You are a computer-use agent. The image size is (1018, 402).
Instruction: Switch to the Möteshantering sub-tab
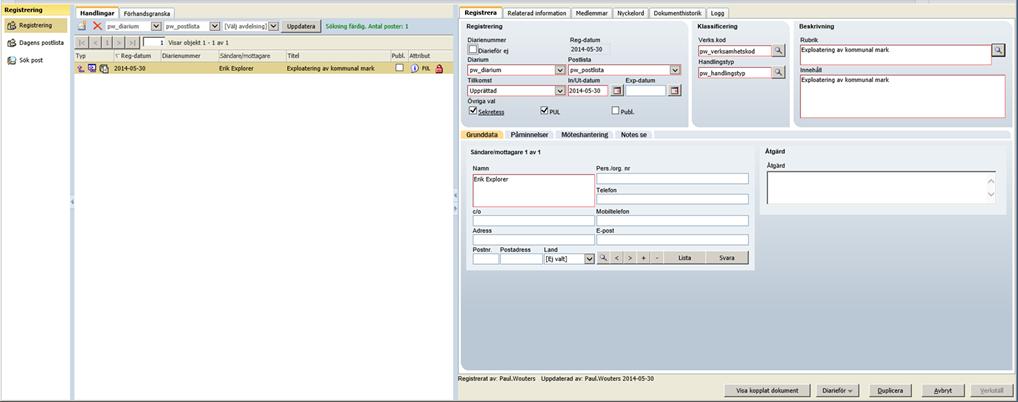pyautogui.click(x=584, y=134)
